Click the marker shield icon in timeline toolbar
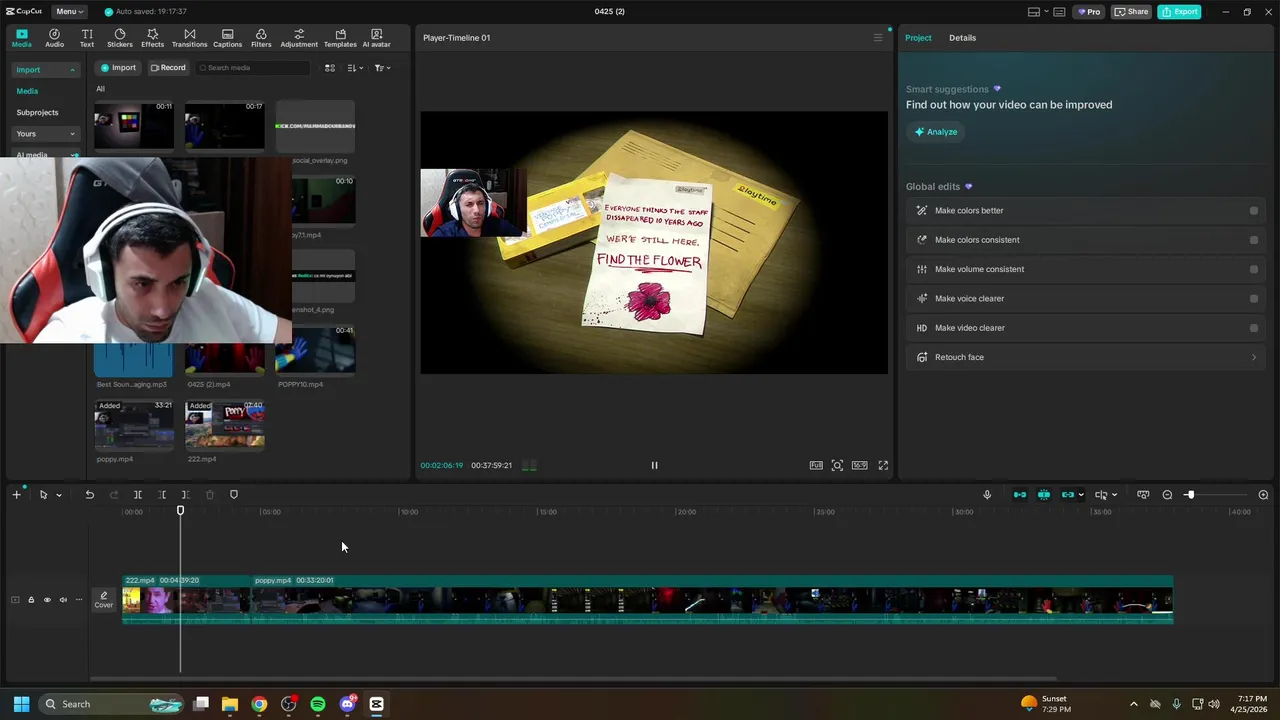The height and width of the screenshot is (720, 1280). [x=234, y=495]
